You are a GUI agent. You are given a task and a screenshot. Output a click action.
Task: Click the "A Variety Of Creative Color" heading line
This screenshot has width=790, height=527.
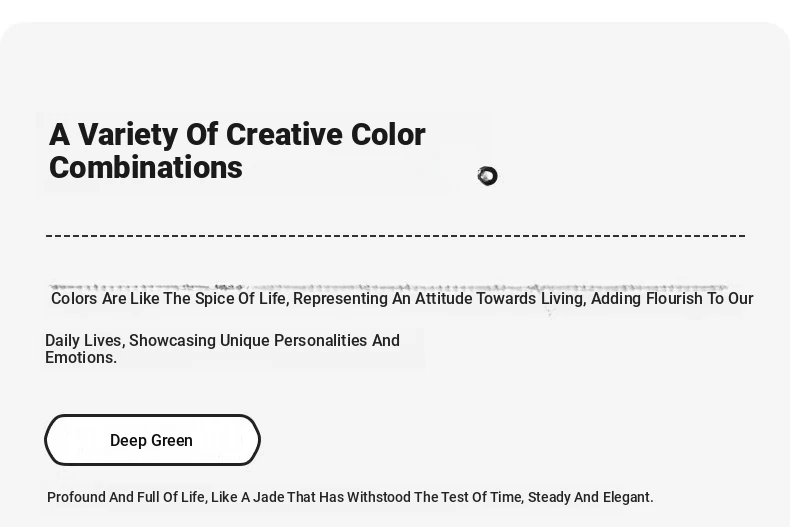pos(237,135)
